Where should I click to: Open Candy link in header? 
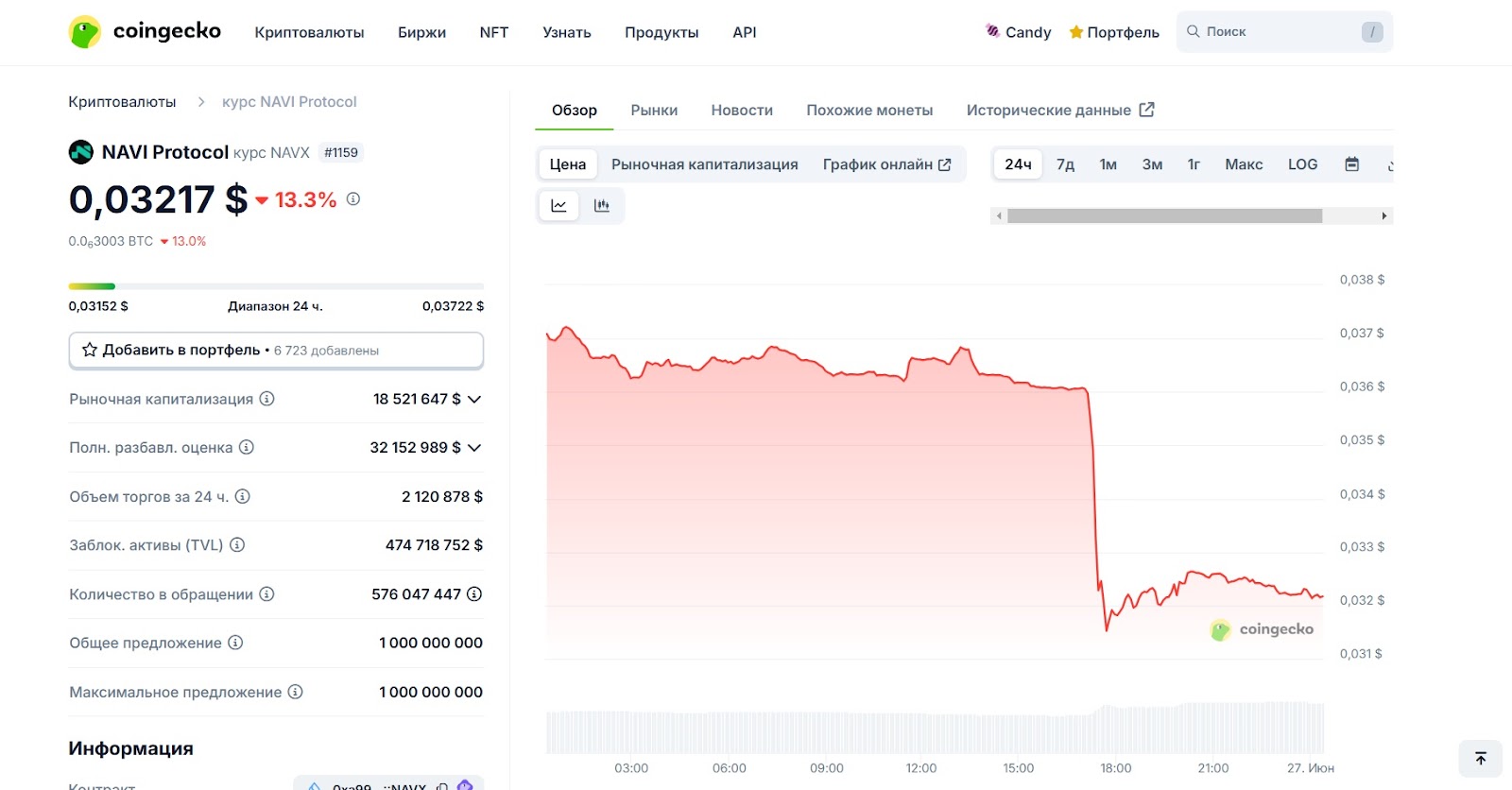[x=1018, y=32]
